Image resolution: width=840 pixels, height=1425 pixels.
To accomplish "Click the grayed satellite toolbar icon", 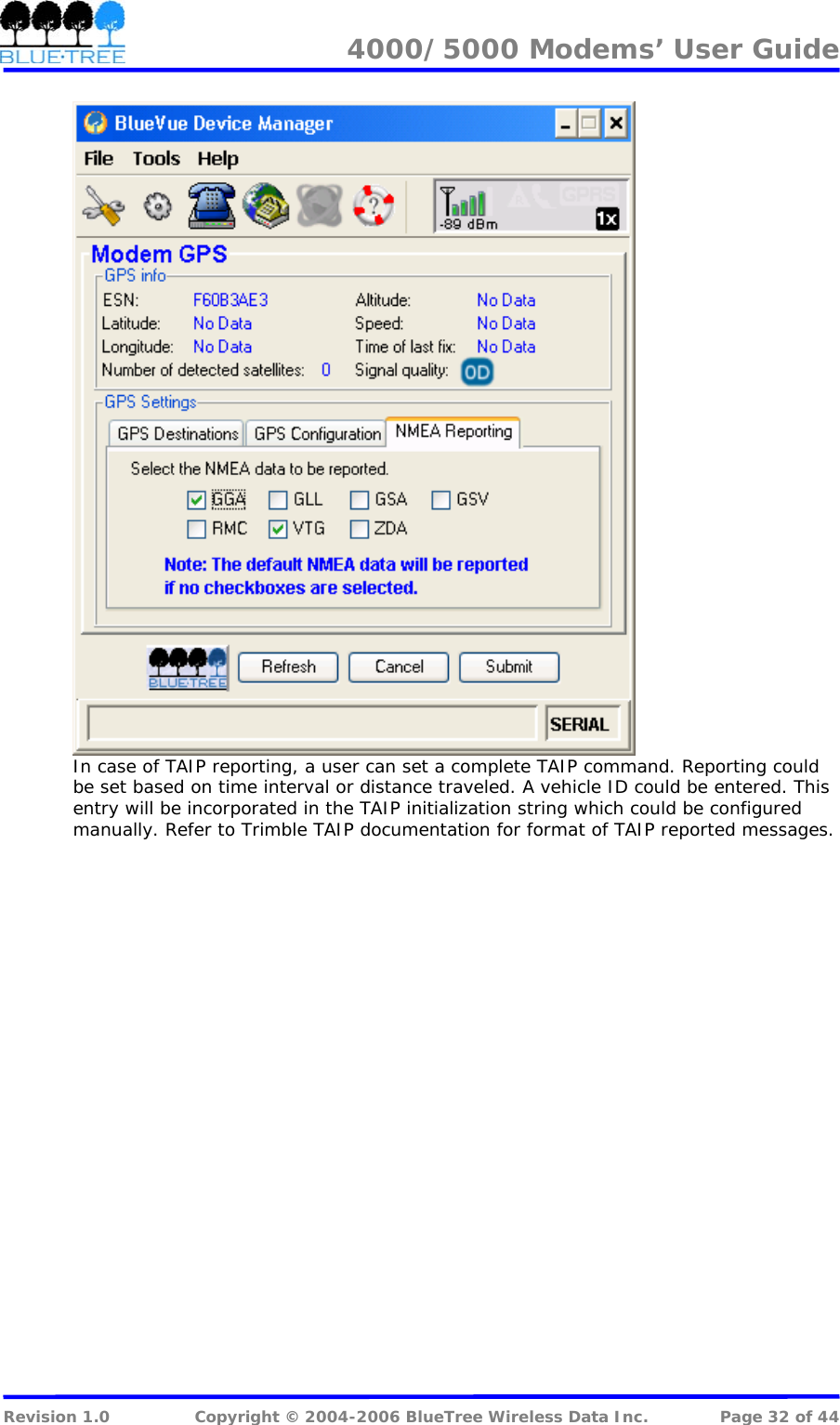I will click(319, 205).
